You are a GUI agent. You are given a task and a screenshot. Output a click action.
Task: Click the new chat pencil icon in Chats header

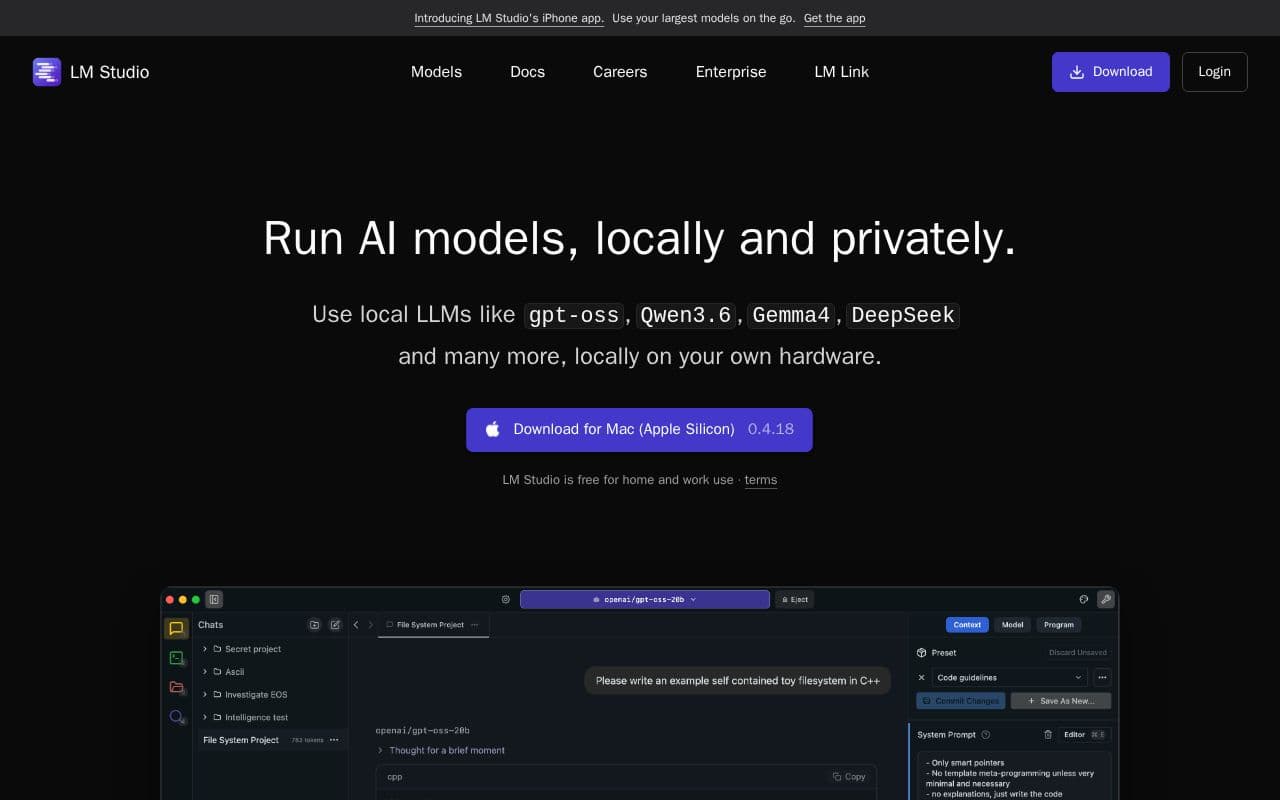(x=335, y=625)
